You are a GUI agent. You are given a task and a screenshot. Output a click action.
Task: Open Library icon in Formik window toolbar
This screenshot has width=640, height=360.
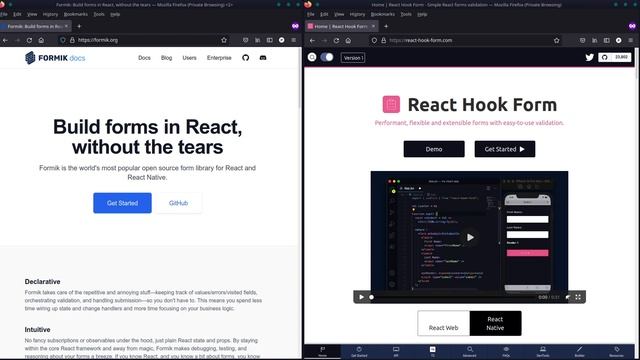(x=258, y=40)
